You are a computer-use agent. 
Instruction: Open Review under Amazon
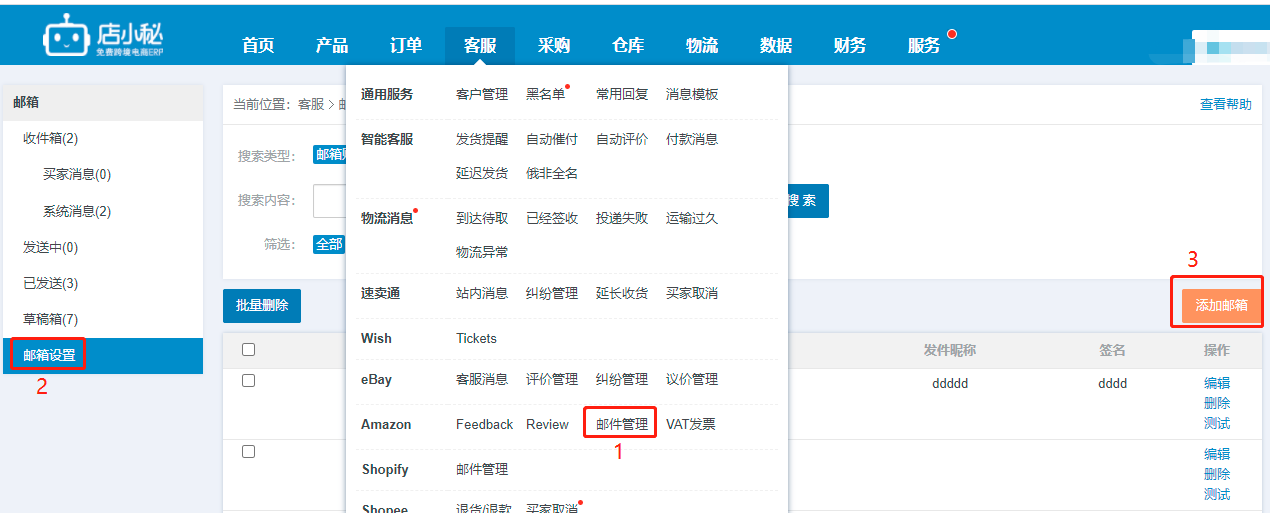pos(547,424)
